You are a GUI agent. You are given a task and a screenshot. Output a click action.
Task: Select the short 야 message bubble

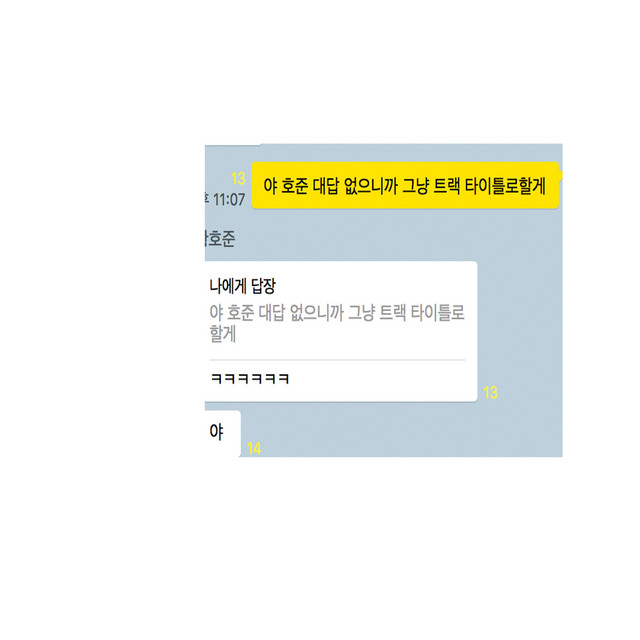tap(222, 433)
